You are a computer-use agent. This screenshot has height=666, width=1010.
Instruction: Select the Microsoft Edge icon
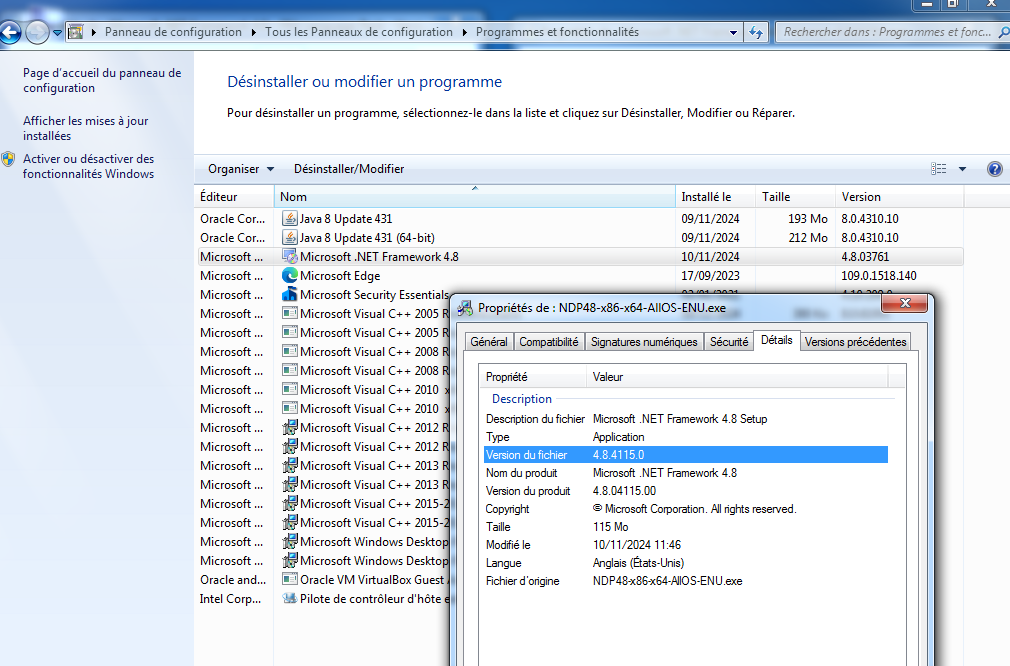click(x=290, y=276)
